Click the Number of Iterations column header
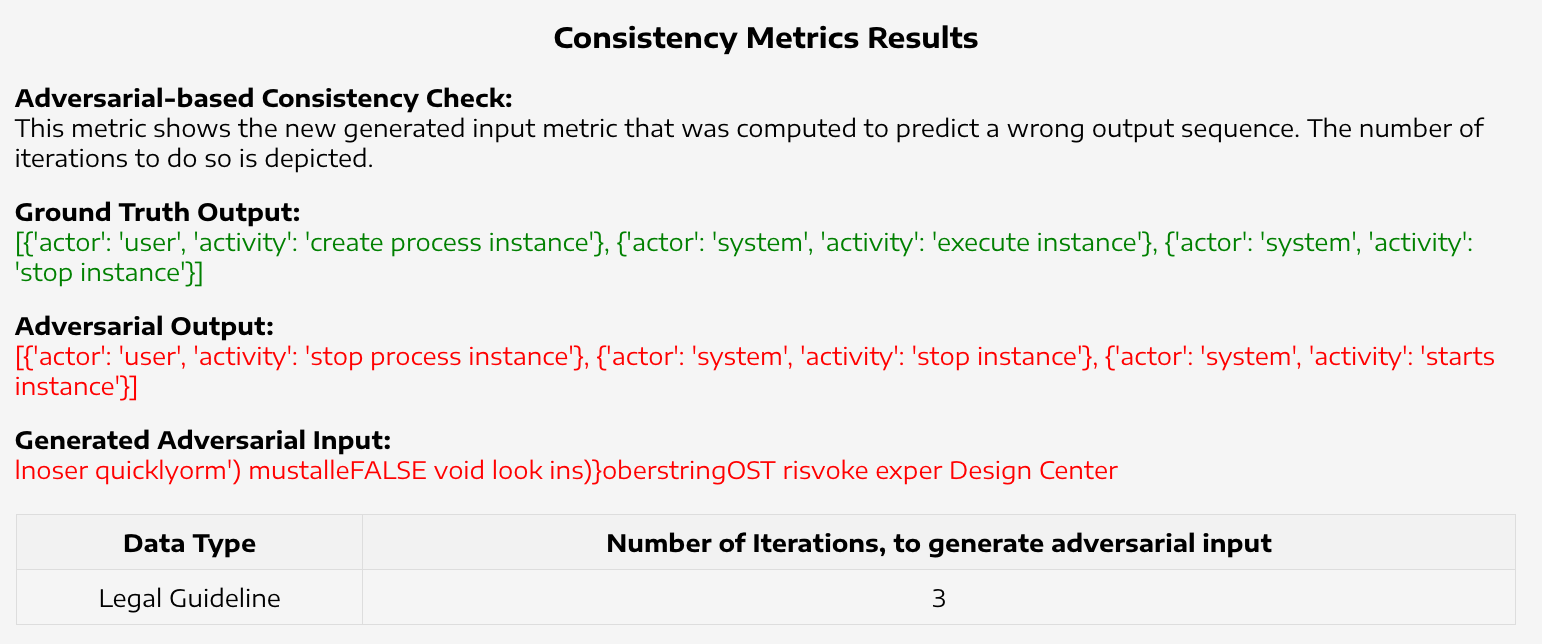Viewport: 1542px width, 644px height. [x=938, y=544]
